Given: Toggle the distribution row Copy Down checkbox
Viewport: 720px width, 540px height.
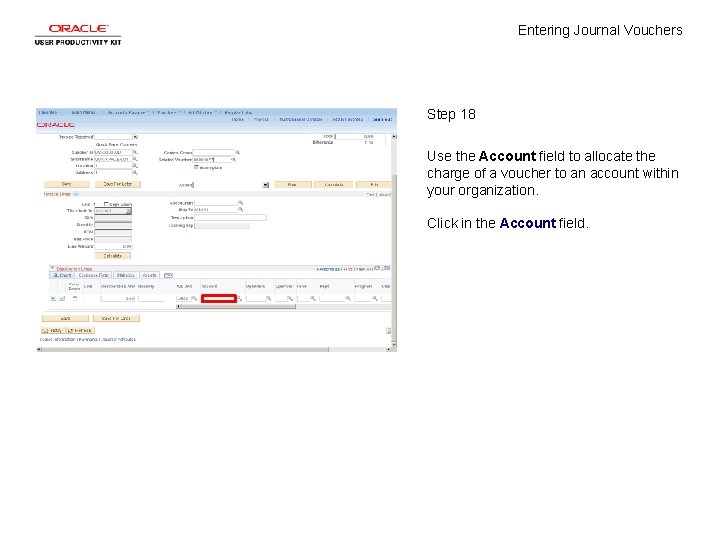Looking at the screenshot, I should (75, 298).
